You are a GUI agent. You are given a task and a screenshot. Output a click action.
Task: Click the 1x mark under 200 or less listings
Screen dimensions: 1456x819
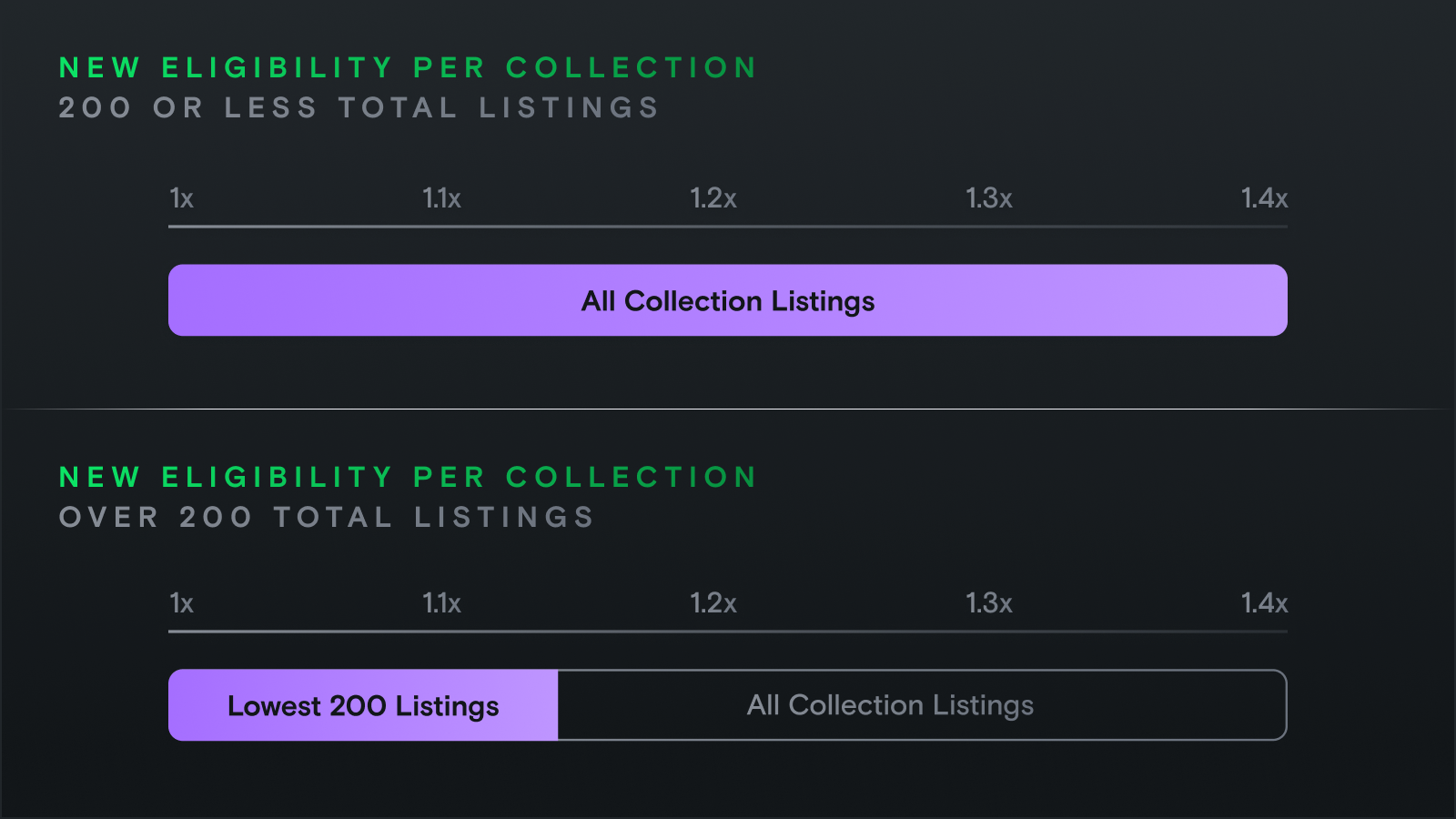tap(181, 198)
